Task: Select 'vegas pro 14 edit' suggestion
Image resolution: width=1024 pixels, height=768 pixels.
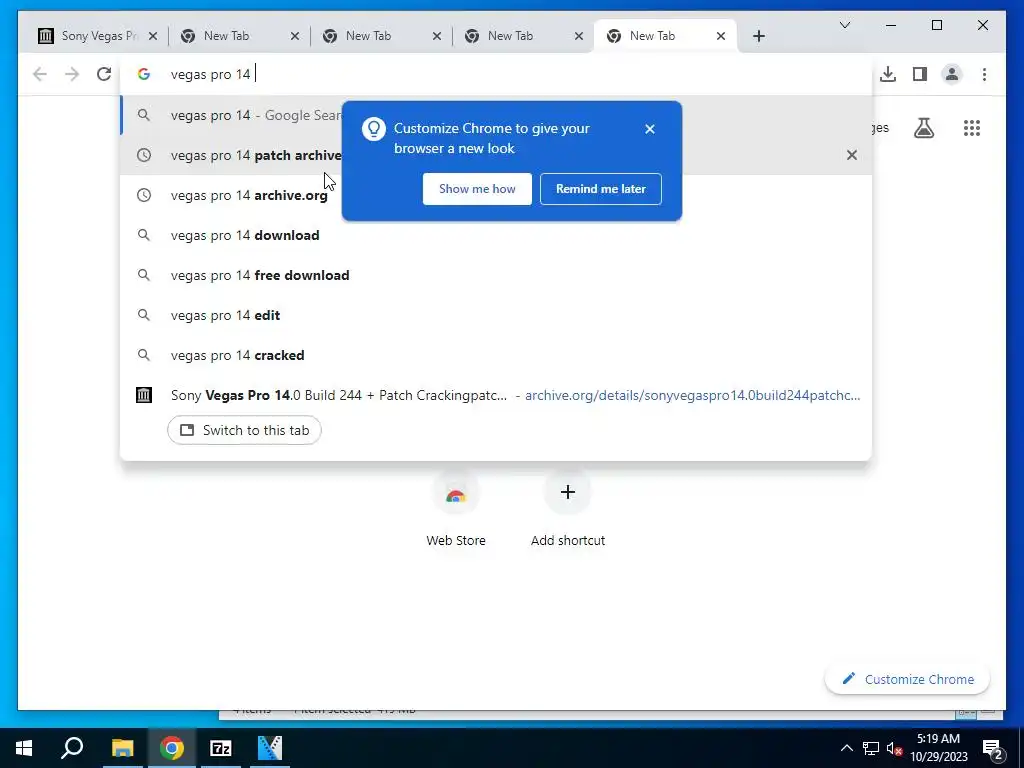Action: coord(496,315)
